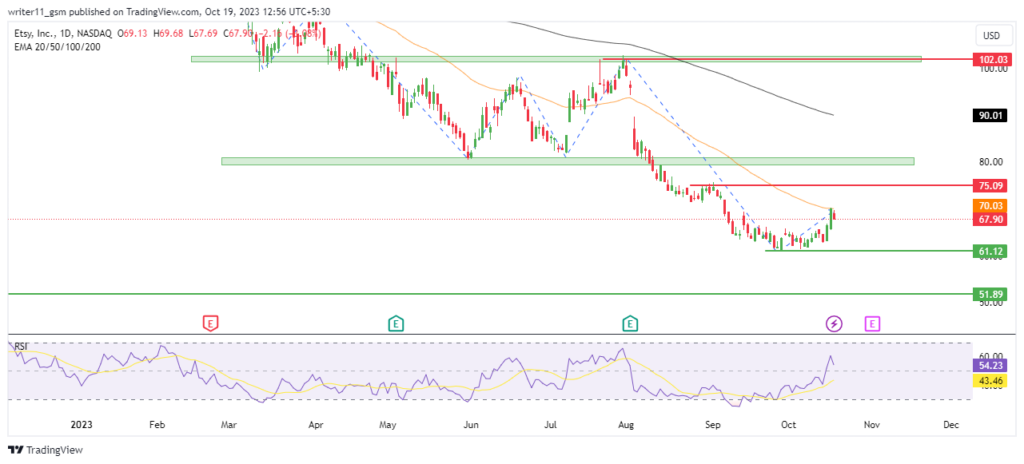Image resolution: width=1024 pixels, height=464 pixels.
Task: Select the 90.01 black price label
Action: [989, 116]
